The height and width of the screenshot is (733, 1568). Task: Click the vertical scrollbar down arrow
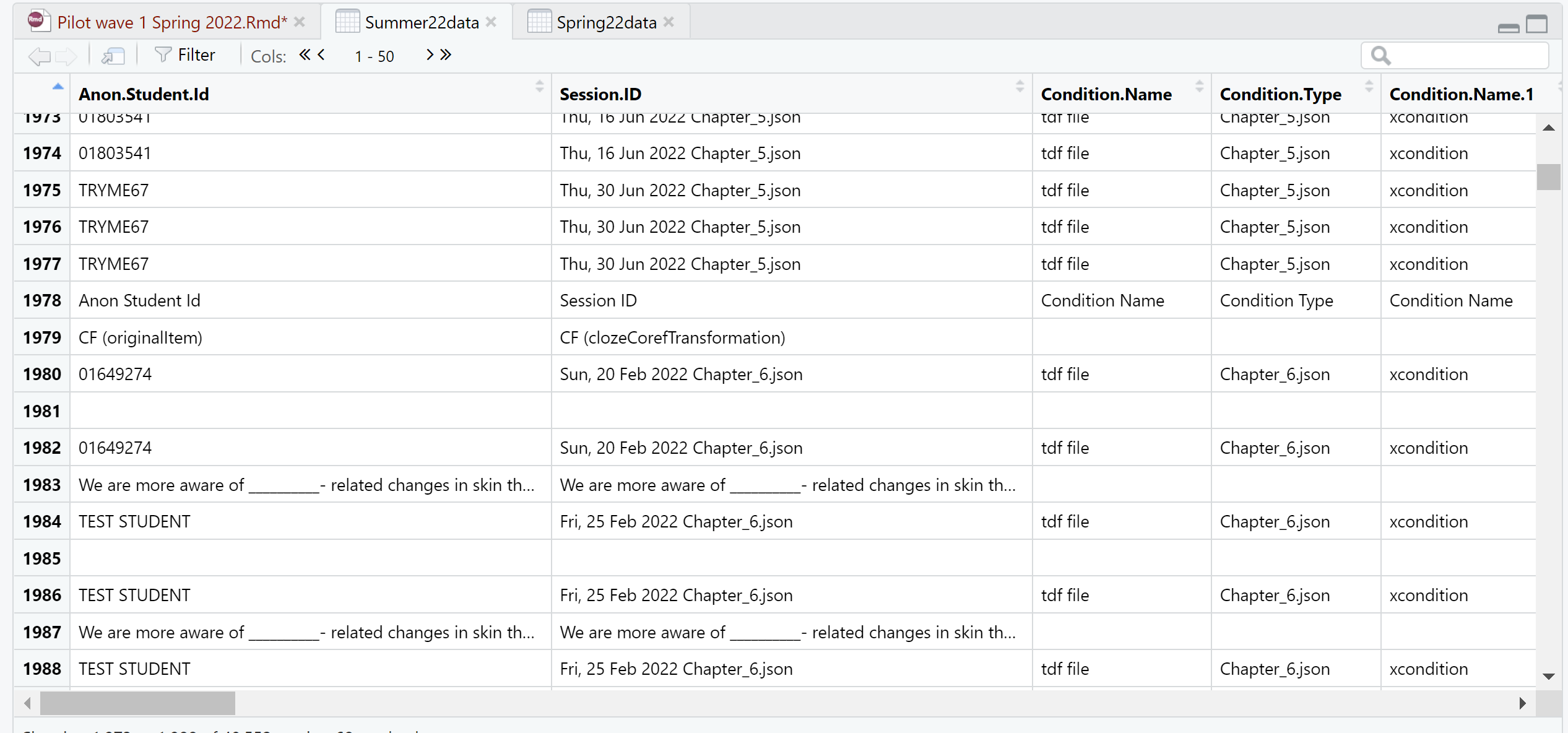pyautogui.click(x=1549, y=675)
